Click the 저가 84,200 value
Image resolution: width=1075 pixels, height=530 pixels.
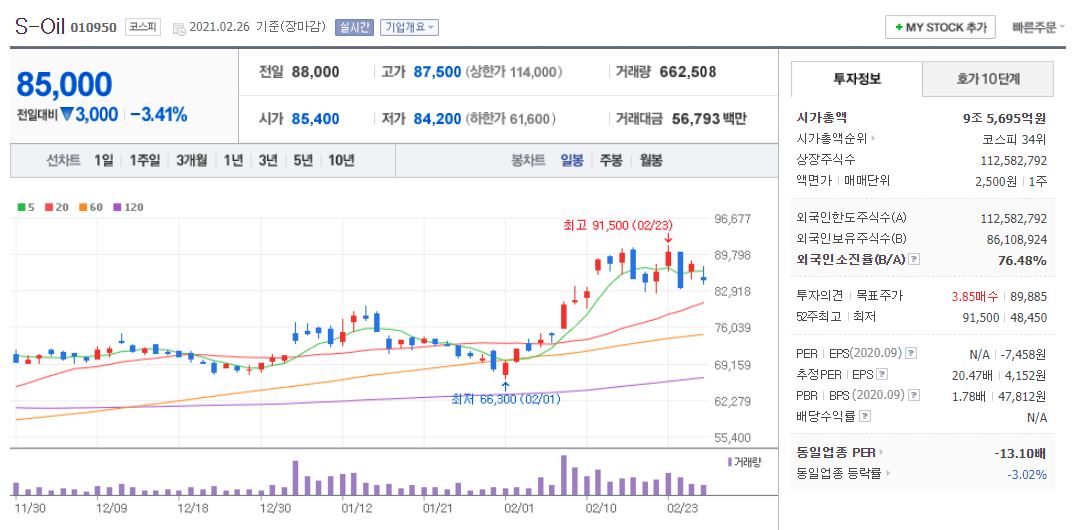point(437,119)
